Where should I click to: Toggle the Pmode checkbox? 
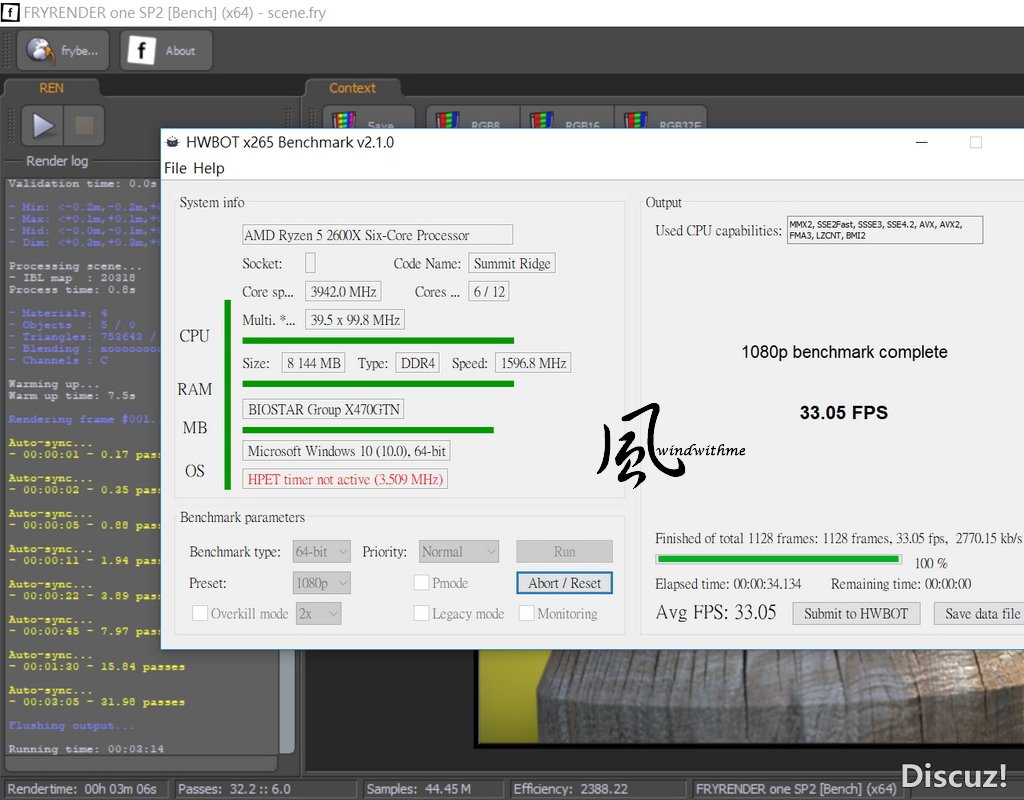point(422,583)
